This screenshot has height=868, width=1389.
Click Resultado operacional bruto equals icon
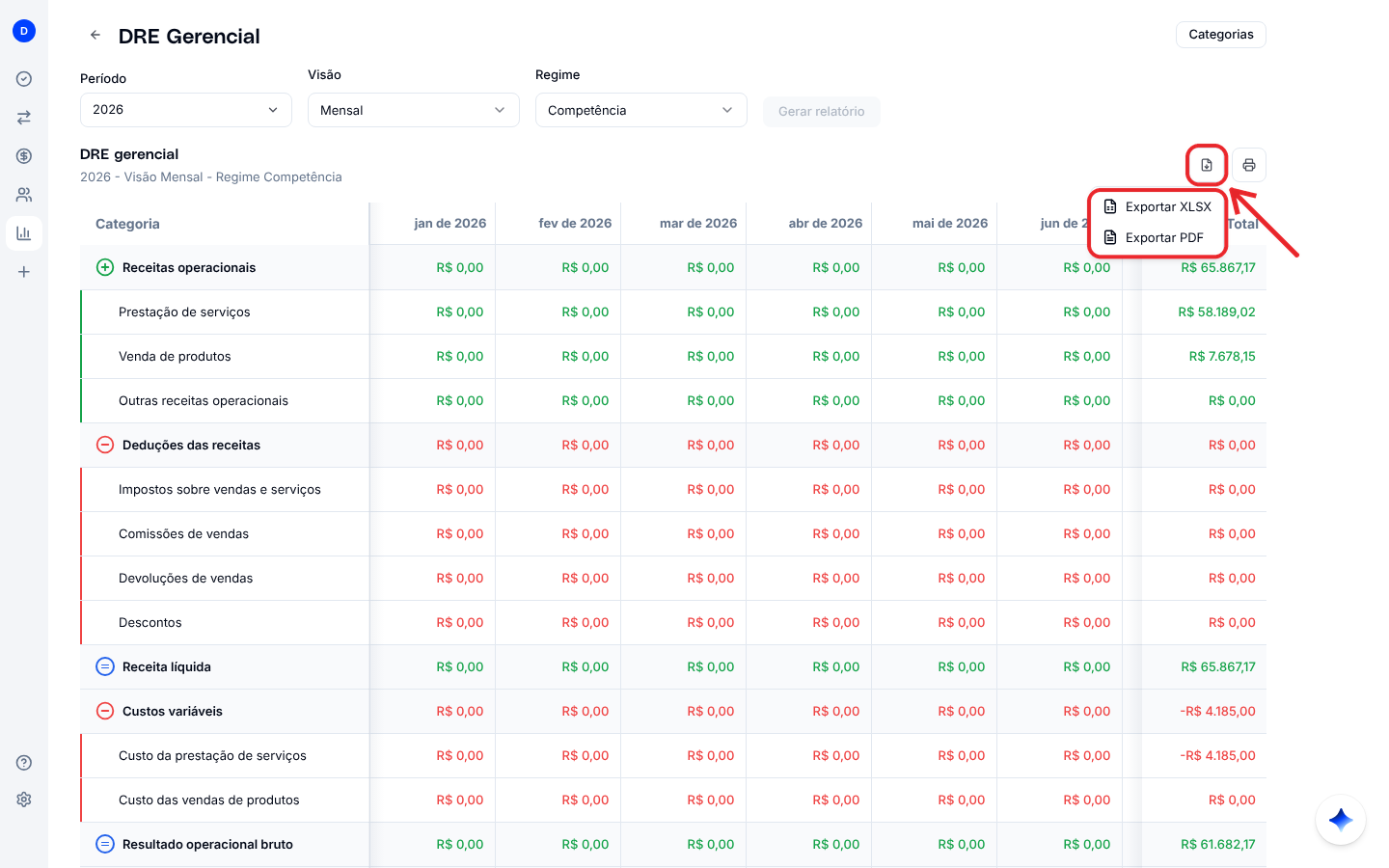click(105, 844)
